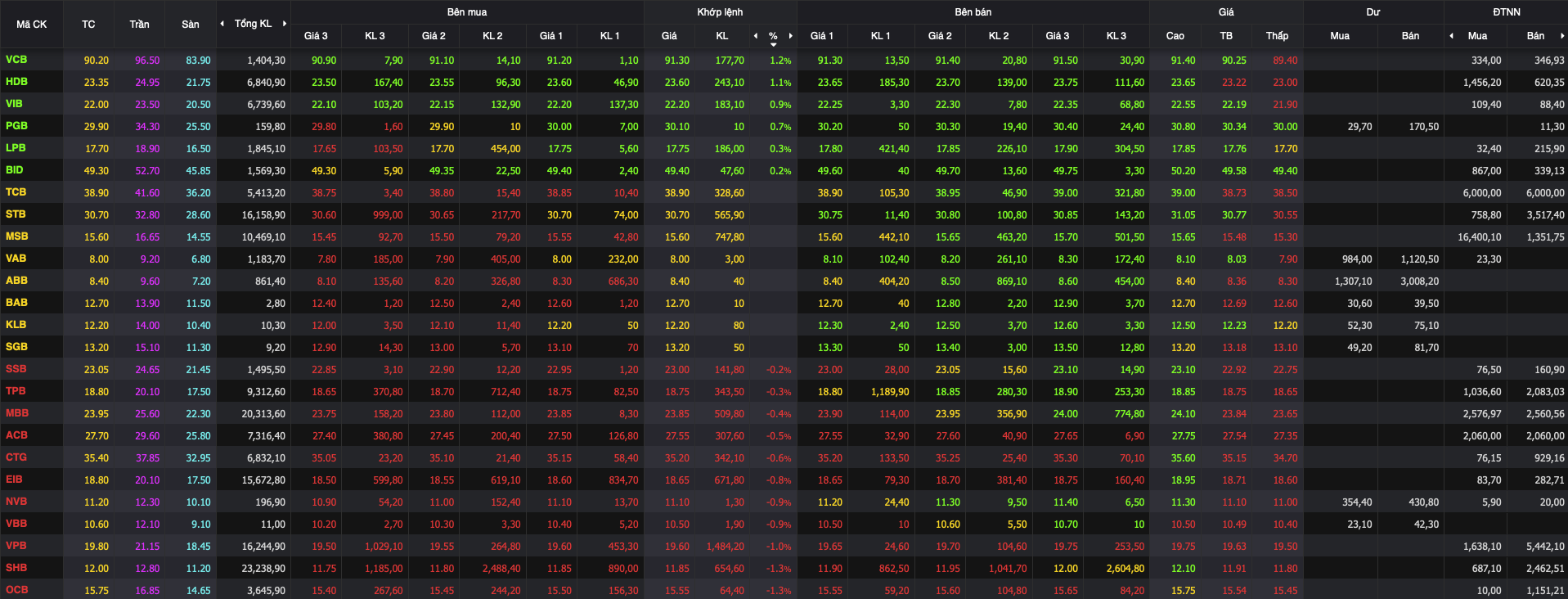The width and height of the screenshot is (1568, 599).
Task: Open the SHB stock symbol
Action: (x=16, y=568)
